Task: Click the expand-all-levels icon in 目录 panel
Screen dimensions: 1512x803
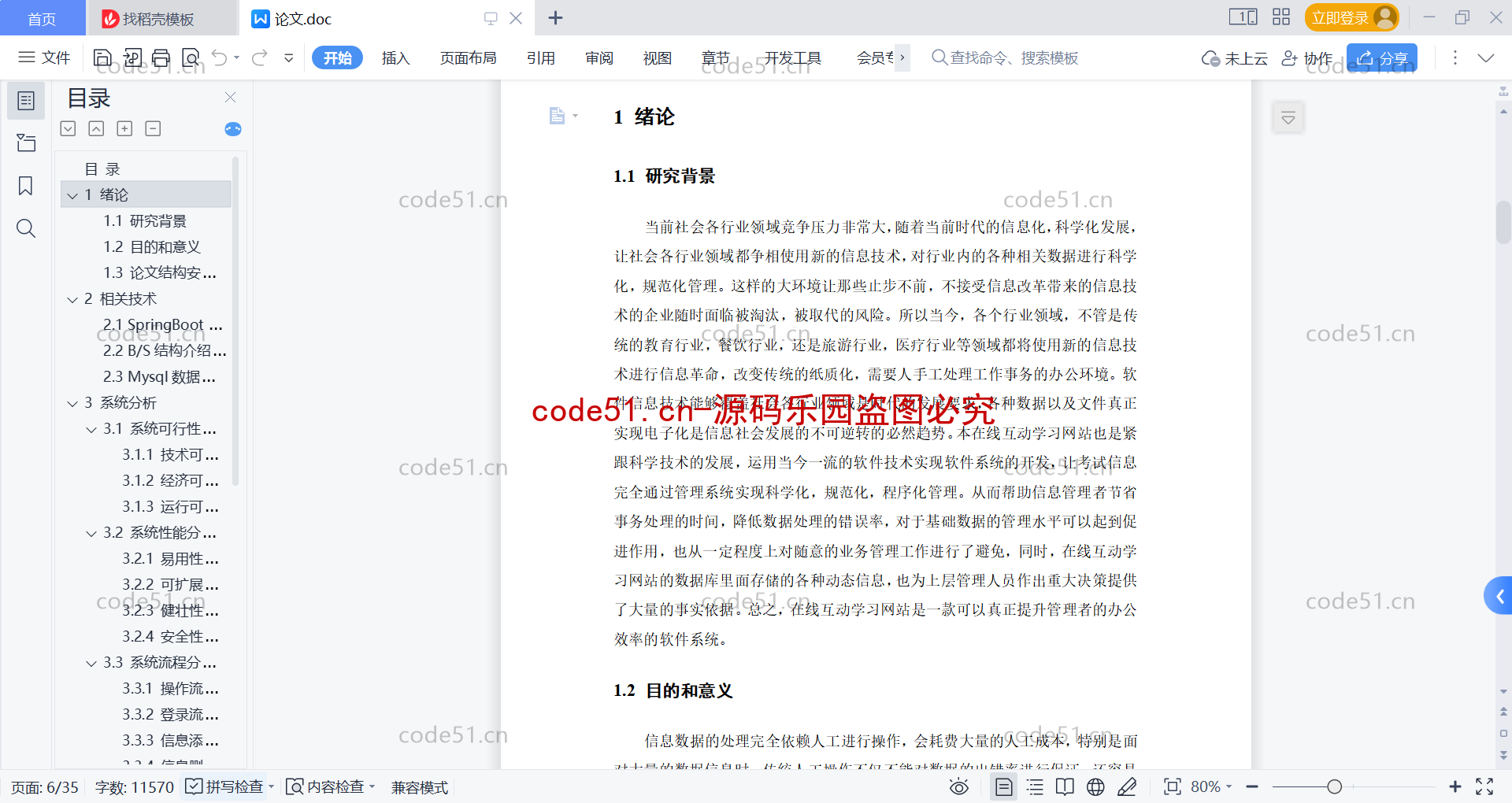Action: 69,128
